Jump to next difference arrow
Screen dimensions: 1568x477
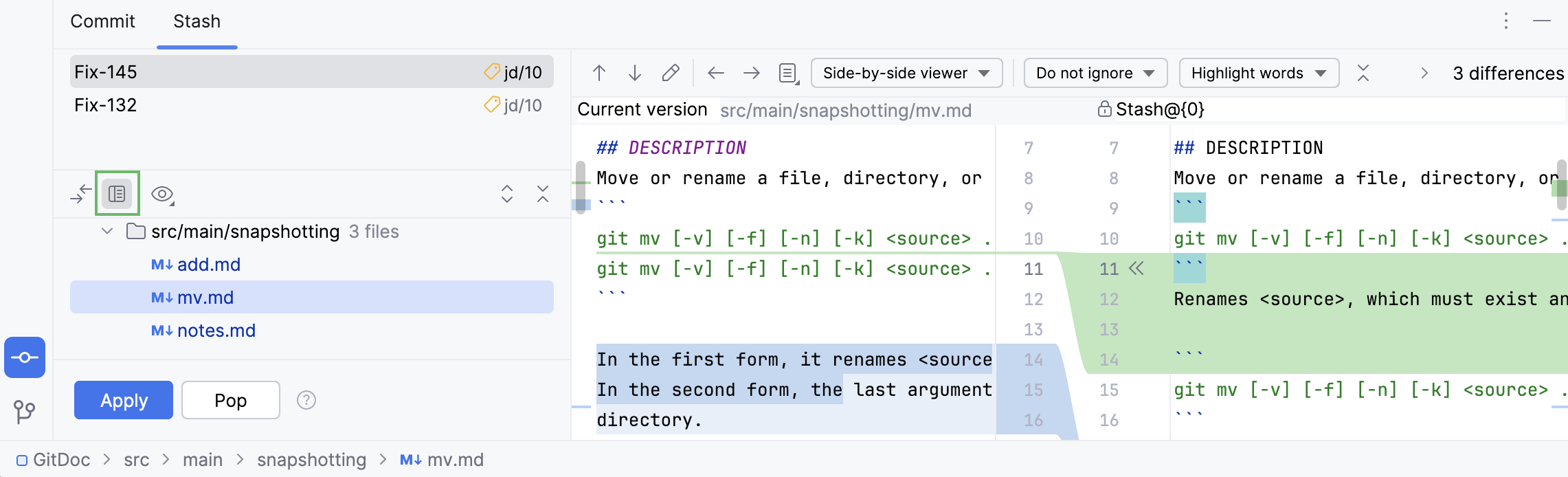coord(635,73)
